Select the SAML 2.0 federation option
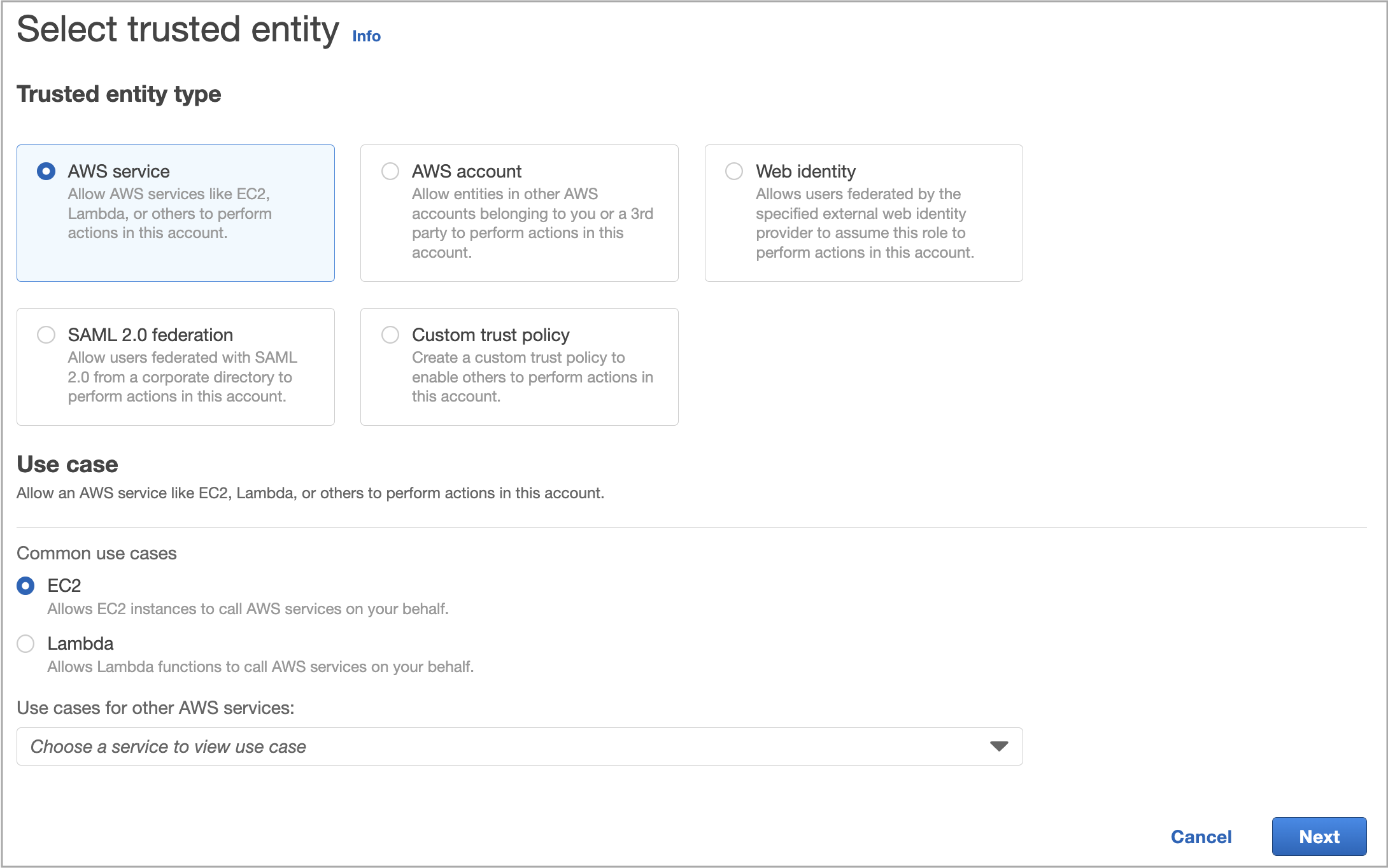 45,334
